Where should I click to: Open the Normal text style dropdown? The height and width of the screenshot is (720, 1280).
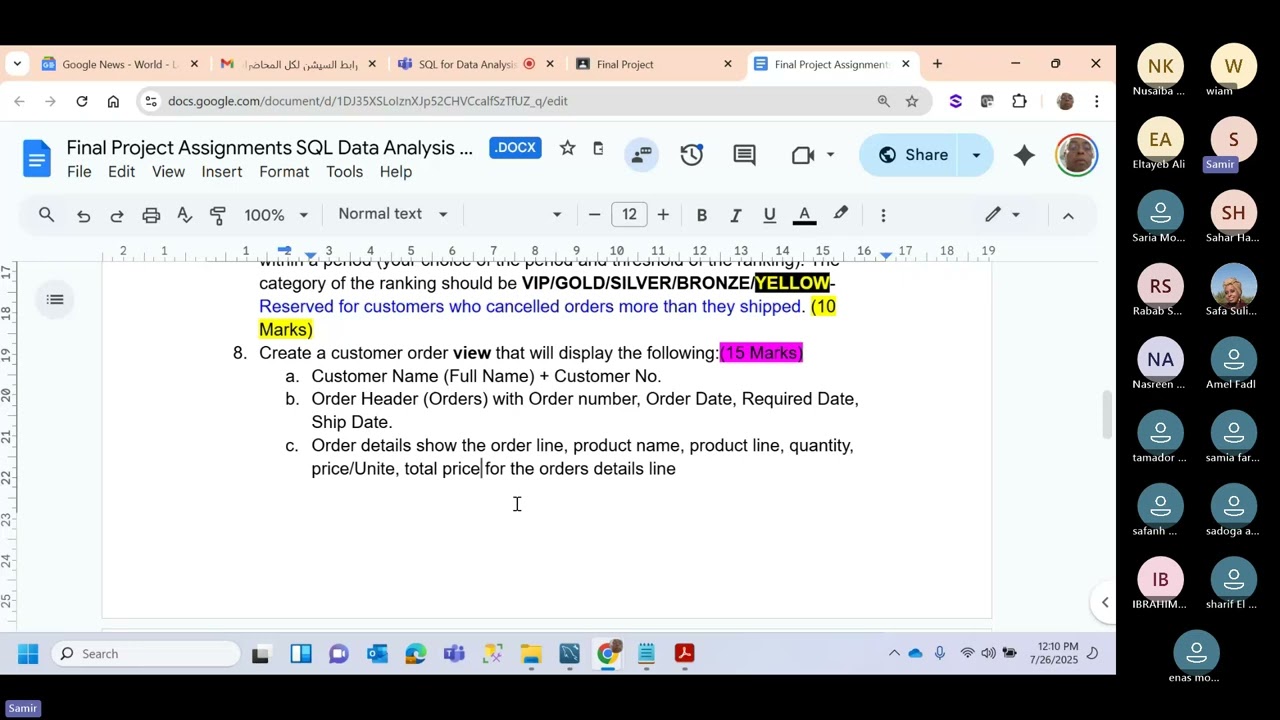tap(393, 214)
